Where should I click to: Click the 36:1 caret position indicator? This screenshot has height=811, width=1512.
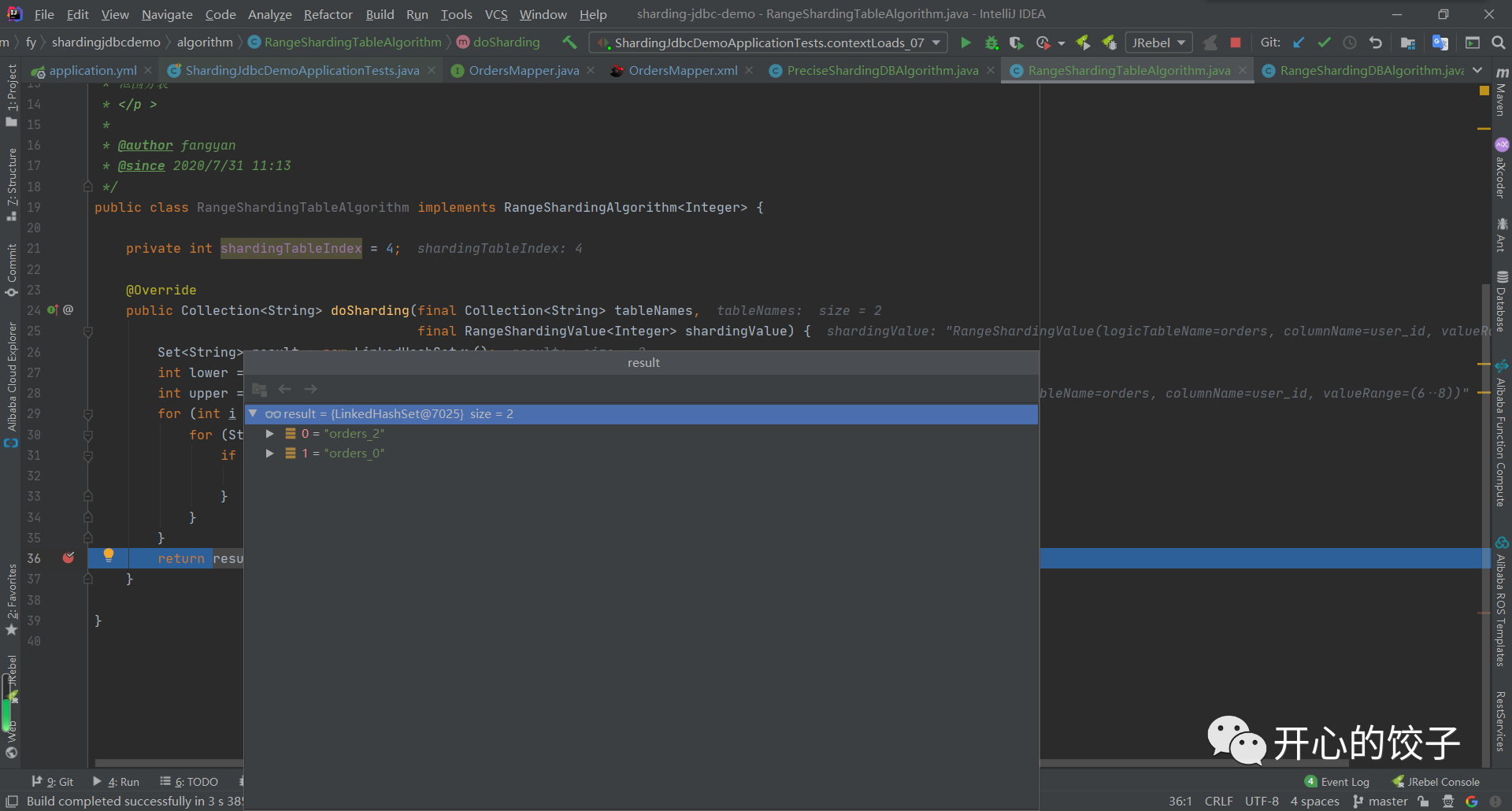[1180, 802]
